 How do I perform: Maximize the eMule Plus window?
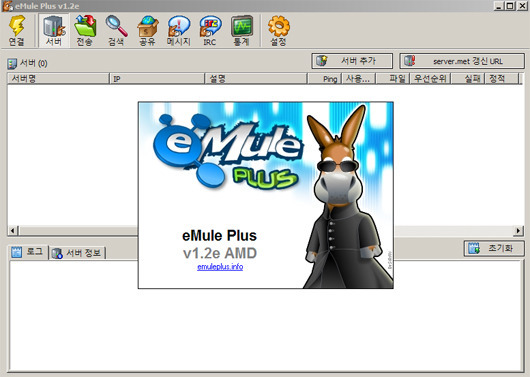coord(510,6)
